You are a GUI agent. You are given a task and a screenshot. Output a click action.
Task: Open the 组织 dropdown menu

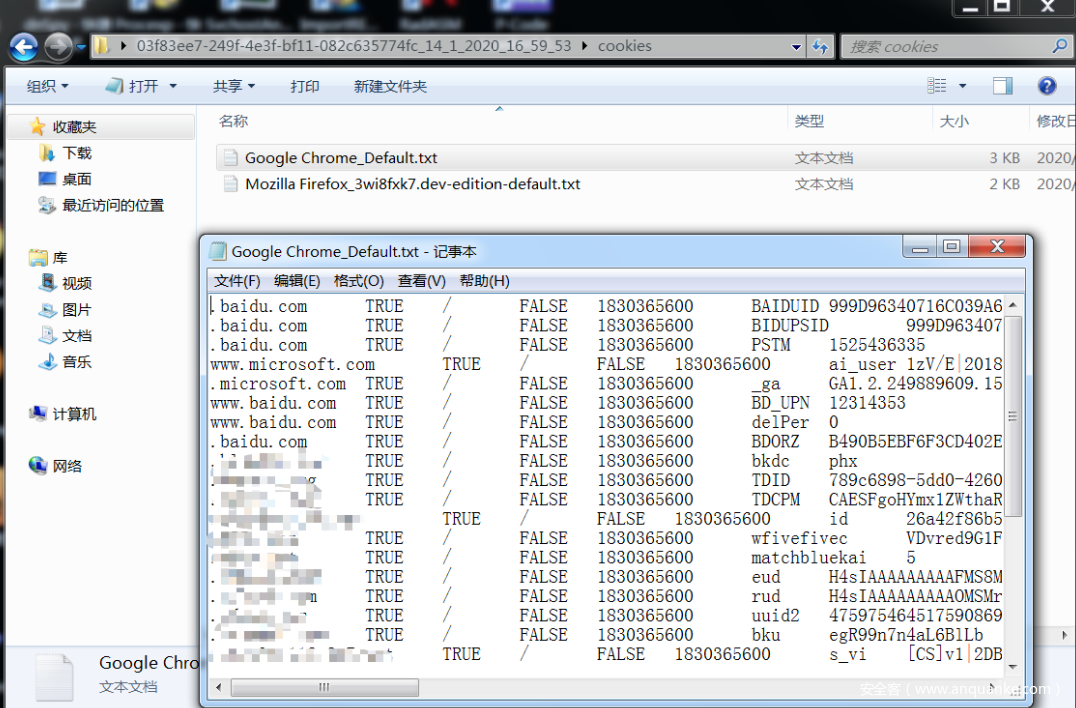tap(47, 86)
